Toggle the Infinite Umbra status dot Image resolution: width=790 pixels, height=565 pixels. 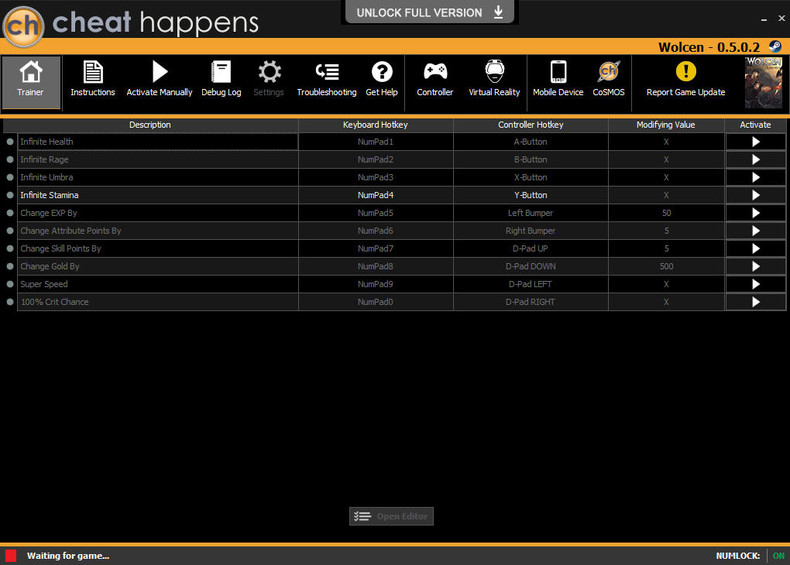10,177
